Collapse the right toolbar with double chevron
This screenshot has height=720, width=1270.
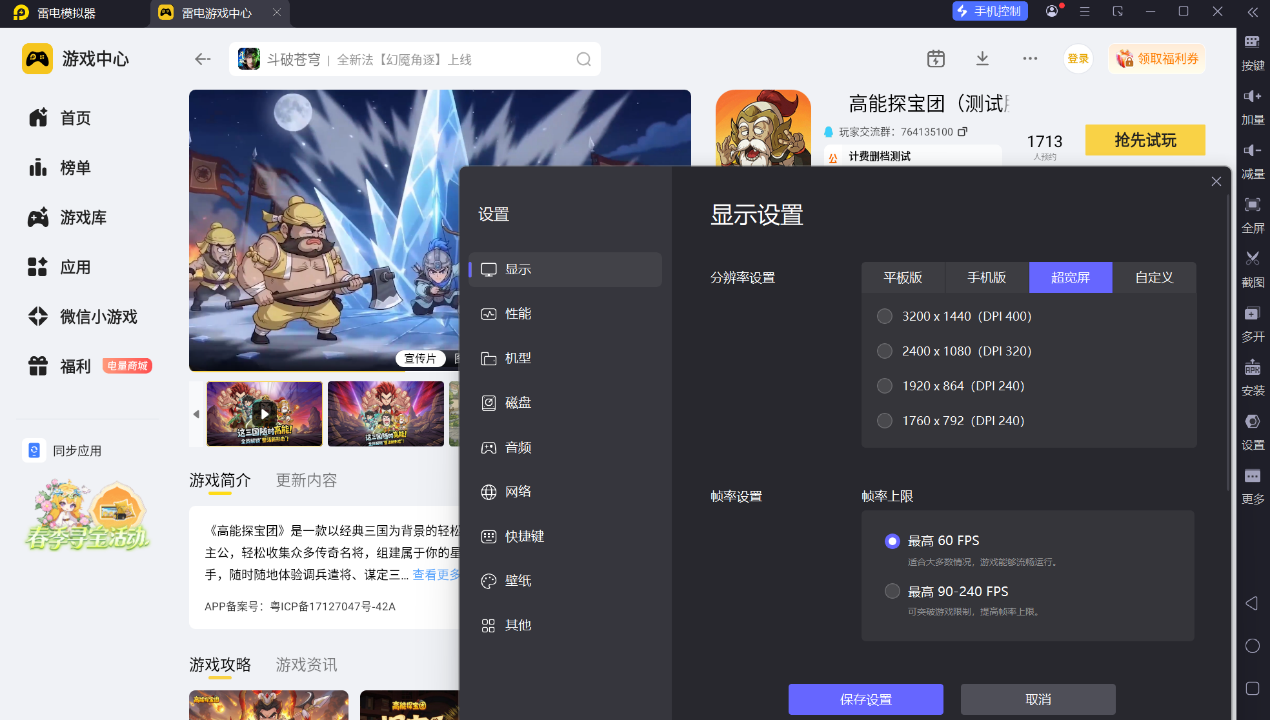(x=1252, y=12)
